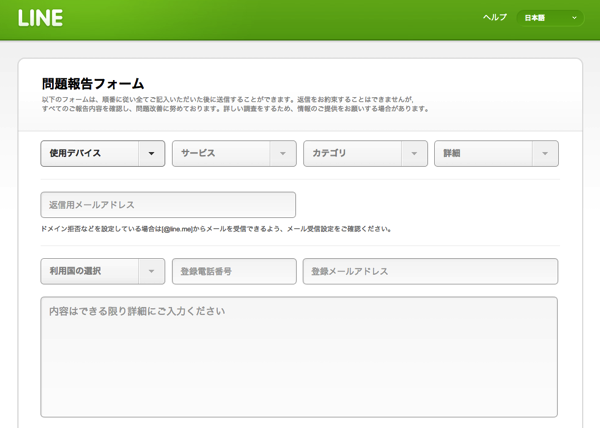Open the 日本語 language selector
This screenshot has height=428, width=600.
pyautogui.click(x=550, y=18)
